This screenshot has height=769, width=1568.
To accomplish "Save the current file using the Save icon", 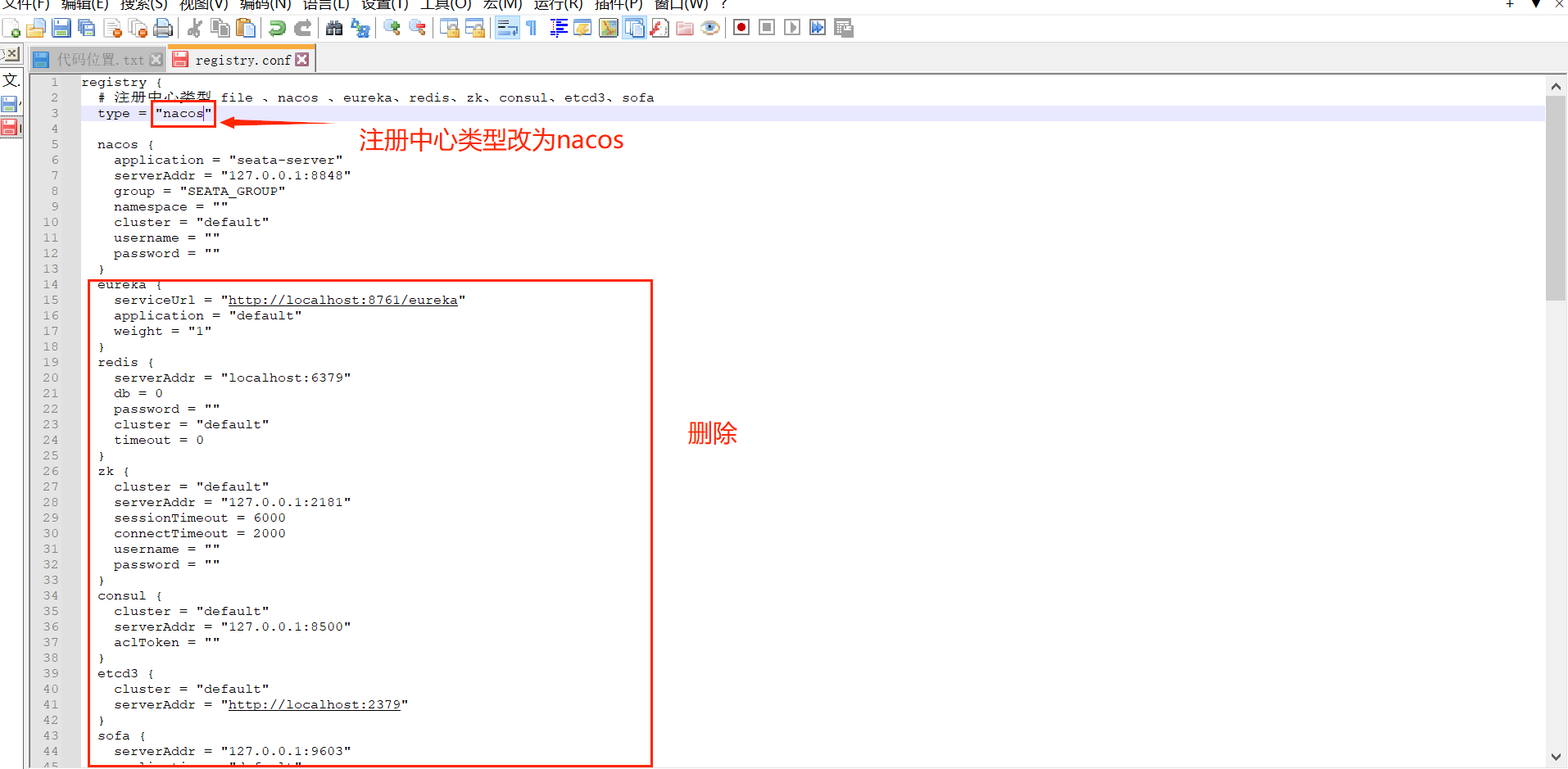I will 61,29.
